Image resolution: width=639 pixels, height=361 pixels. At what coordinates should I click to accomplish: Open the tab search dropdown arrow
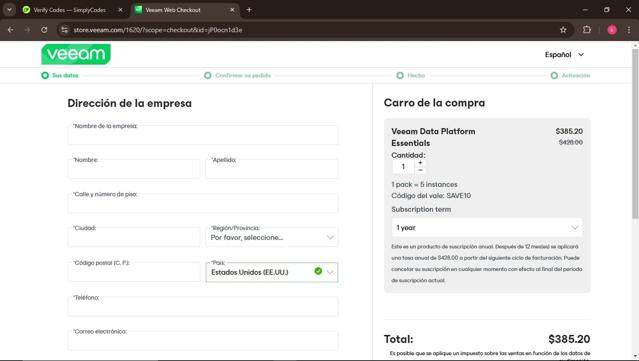pyautogui.click(x=9, y=10)
